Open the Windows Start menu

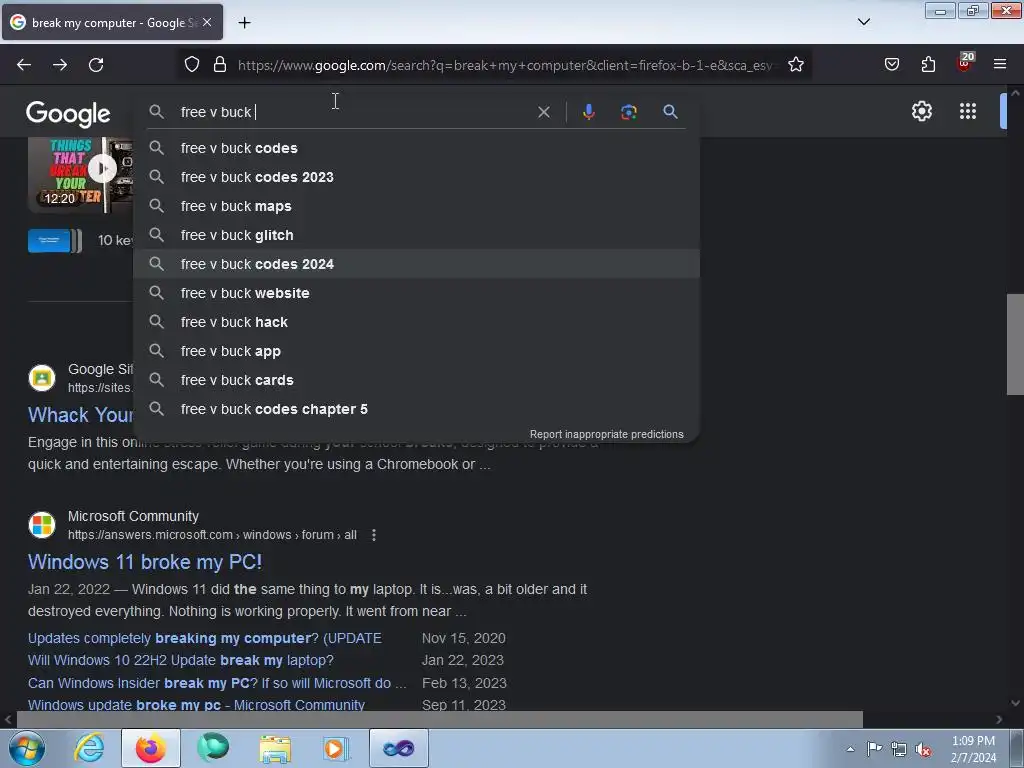[27, 748]
